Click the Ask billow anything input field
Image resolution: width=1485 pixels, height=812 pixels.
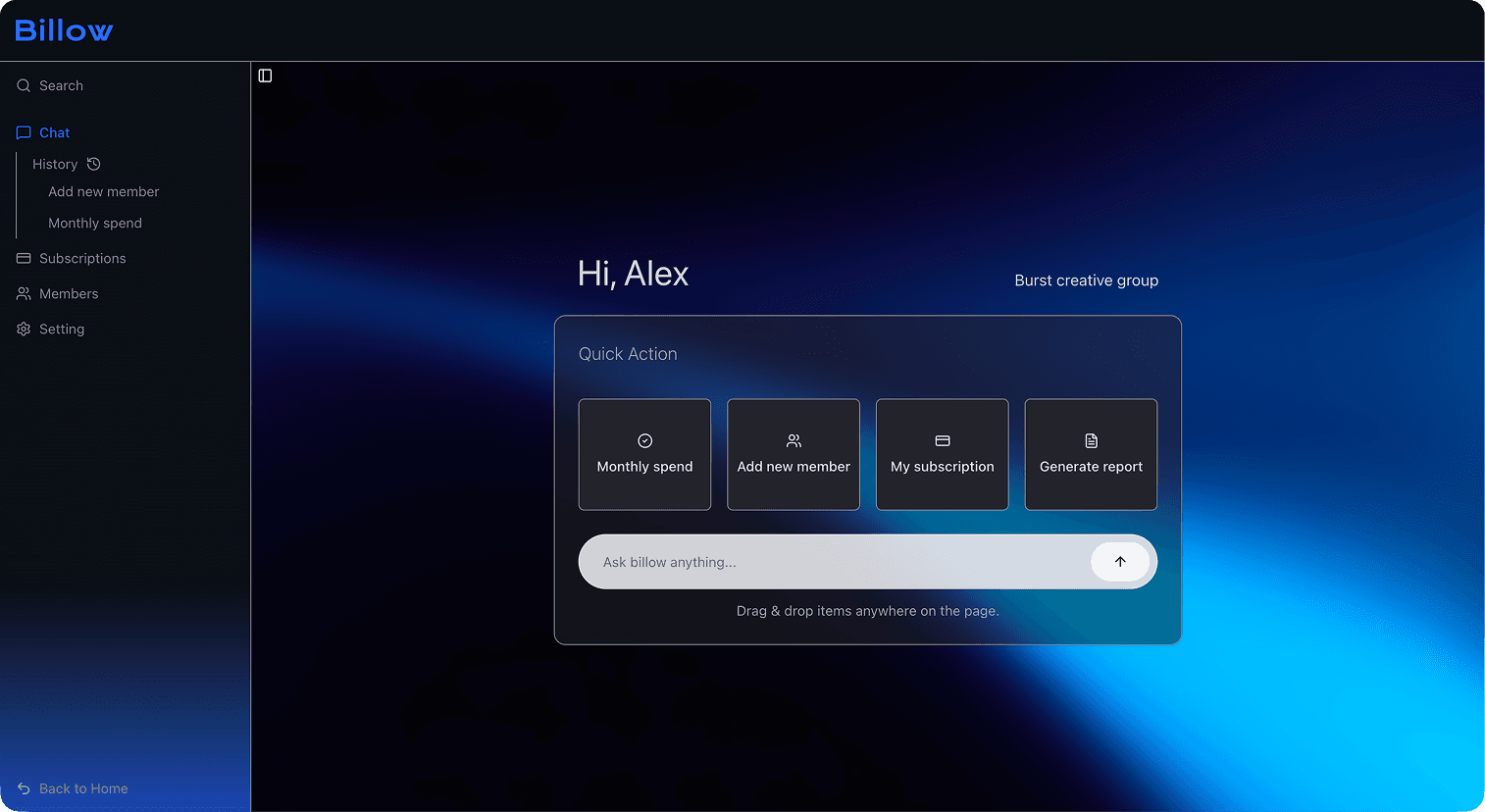(x=834, y=561)
